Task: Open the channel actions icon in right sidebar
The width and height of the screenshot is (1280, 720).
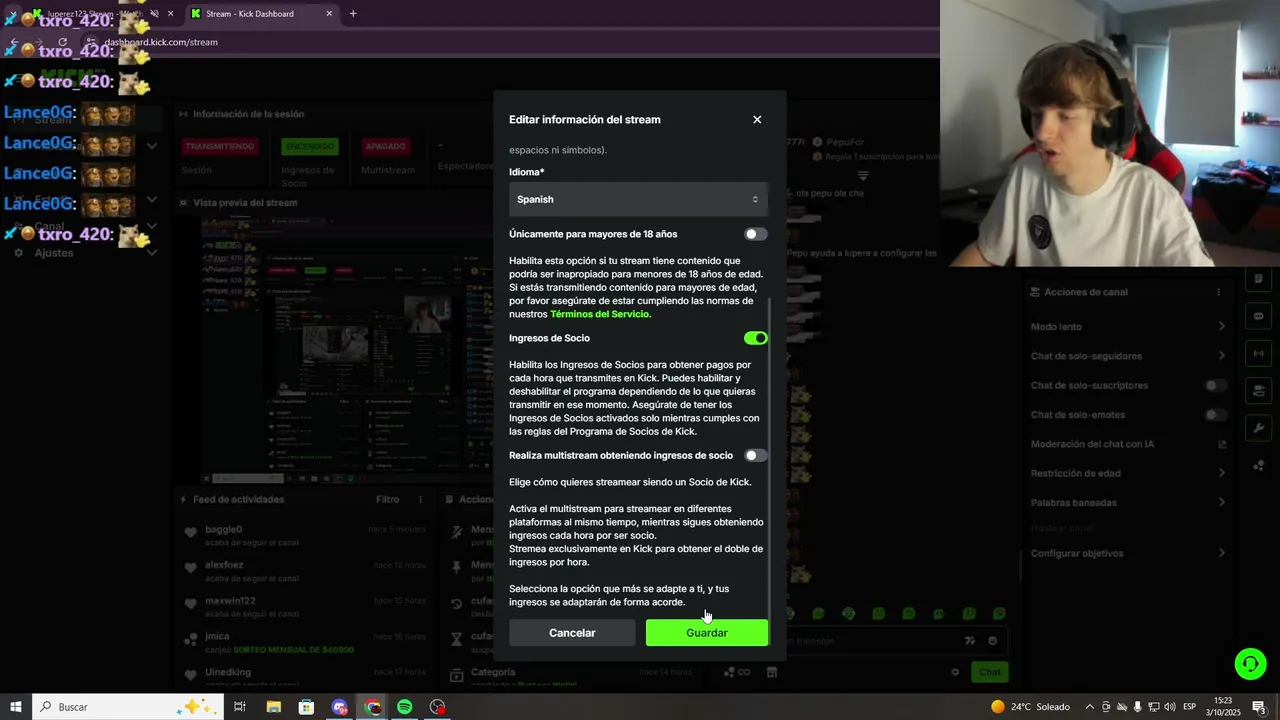Action: point(1258,390)
